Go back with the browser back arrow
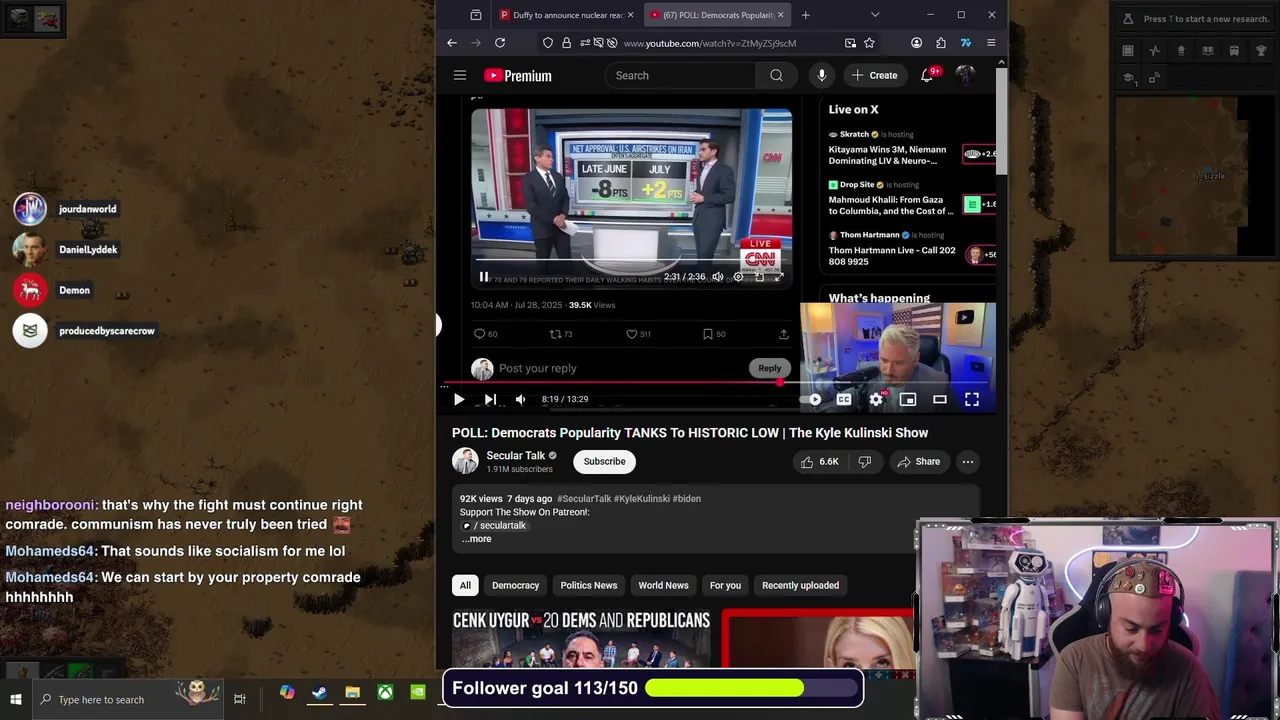Screen dimensions: 1280x720 [x=452, y=43]
